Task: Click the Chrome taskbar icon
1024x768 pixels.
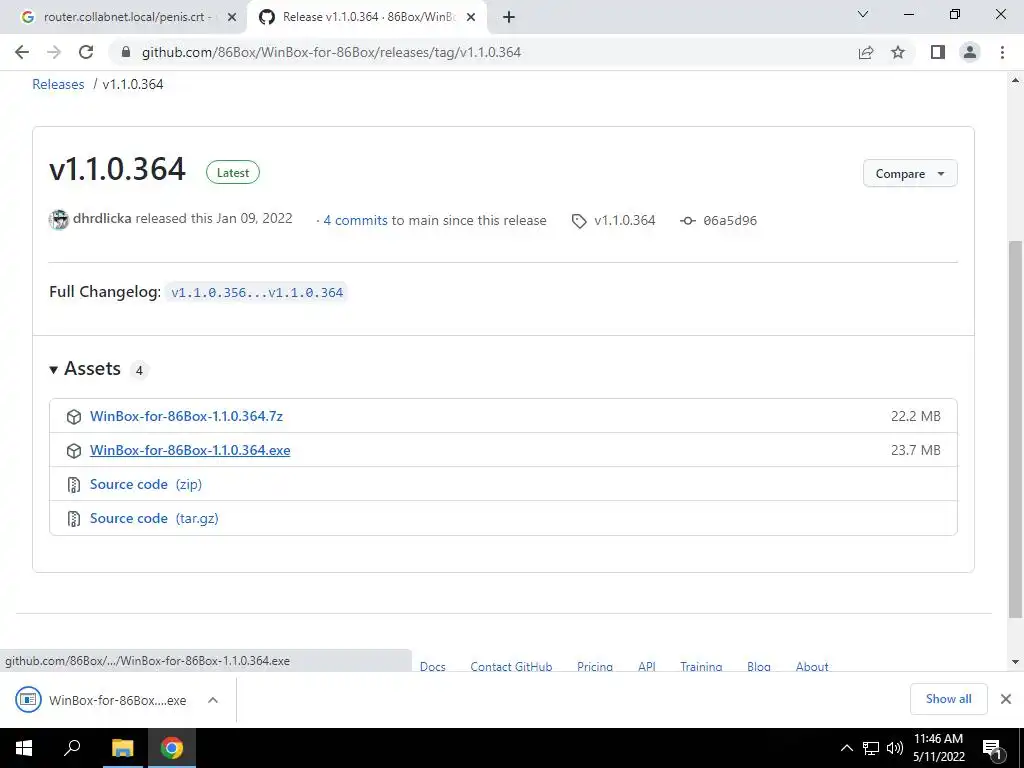Action: (172, 748)
